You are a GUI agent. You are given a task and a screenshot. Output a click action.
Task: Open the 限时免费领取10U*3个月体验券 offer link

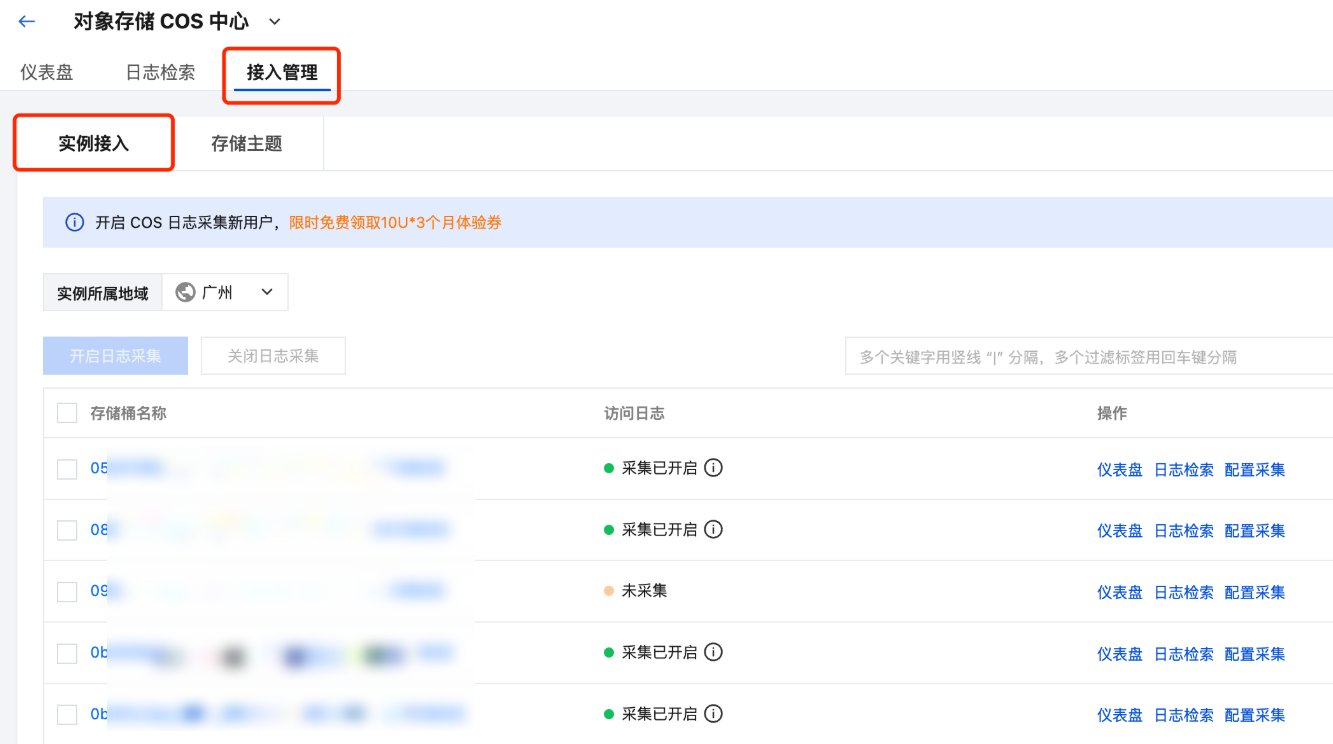(395, 222)
